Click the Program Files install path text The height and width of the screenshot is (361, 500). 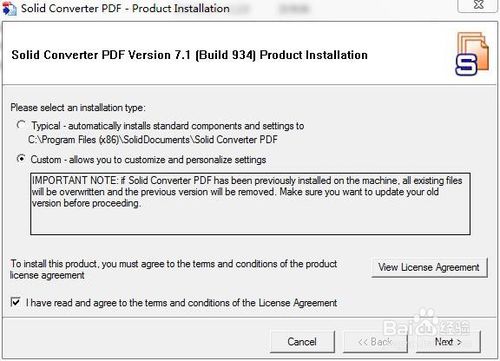pos(153,139)
